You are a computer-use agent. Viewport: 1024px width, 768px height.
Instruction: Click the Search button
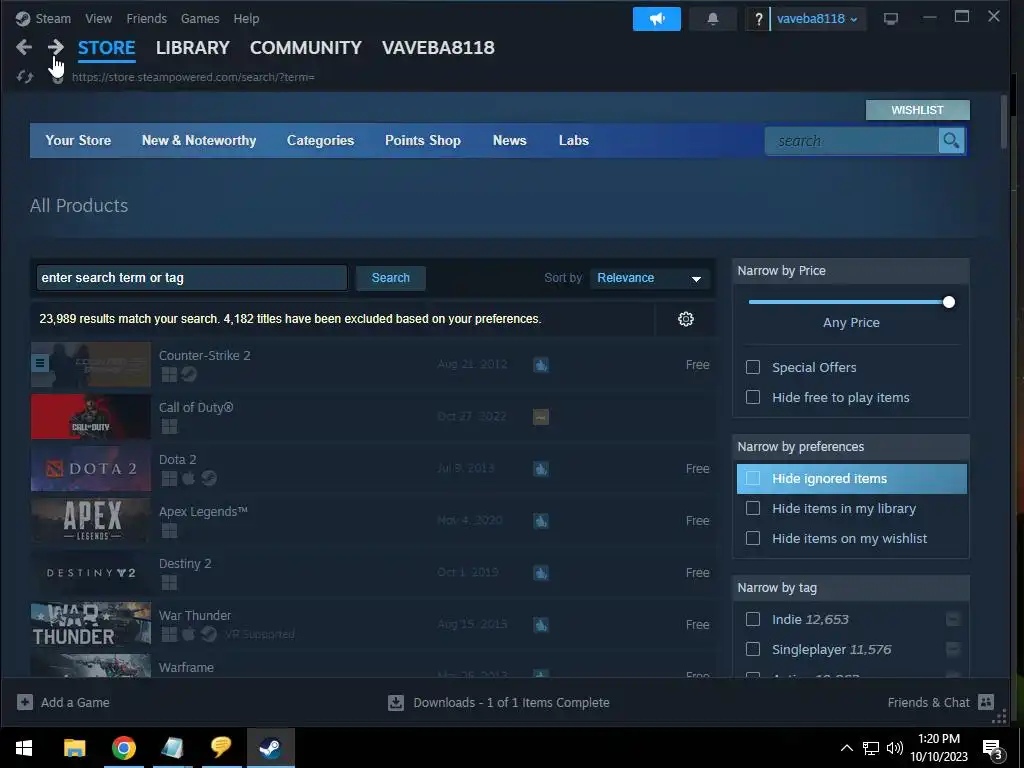391,278
